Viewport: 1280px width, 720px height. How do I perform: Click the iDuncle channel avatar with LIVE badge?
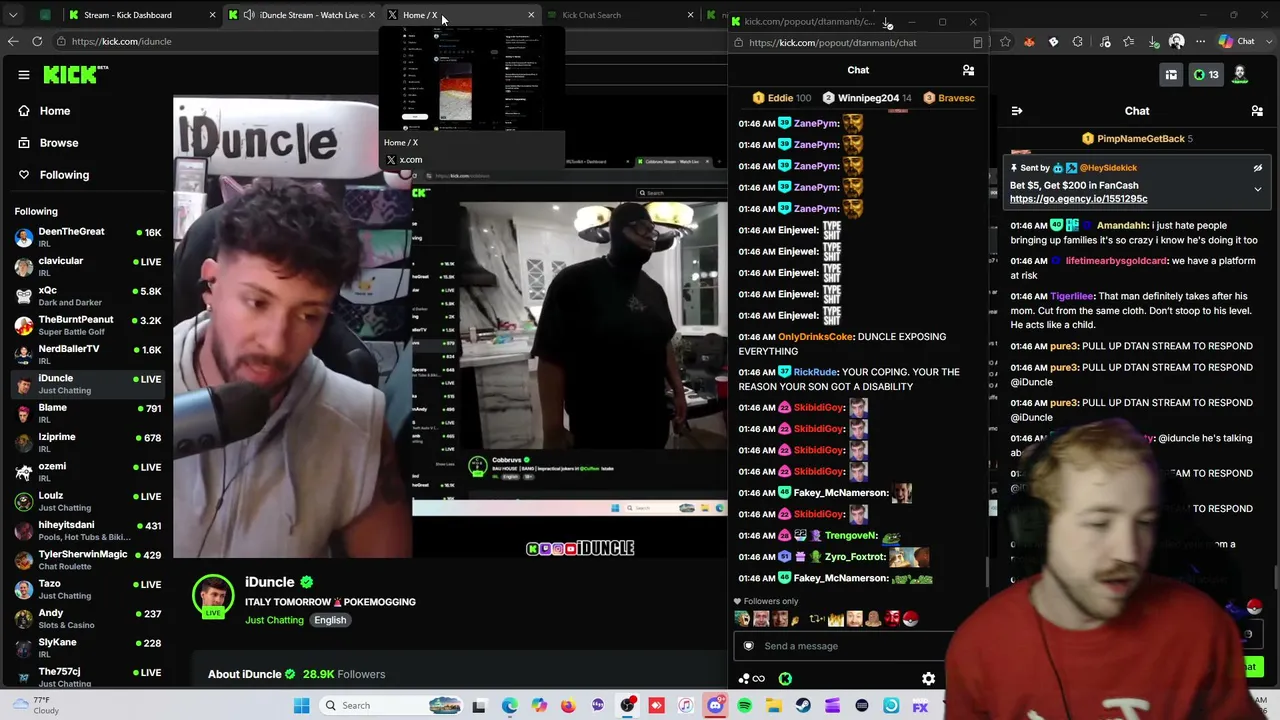213,596
